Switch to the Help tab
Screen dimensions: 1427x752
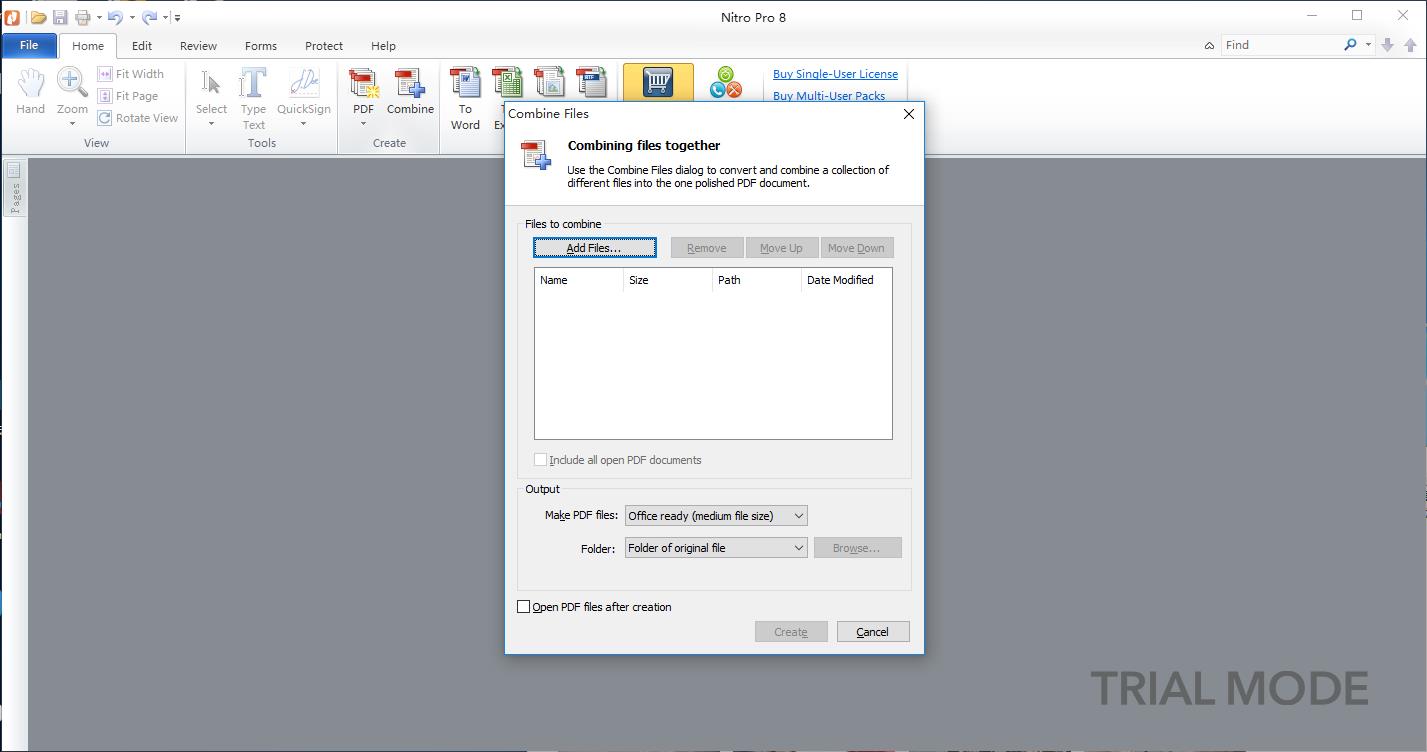[x=383, y=46]
